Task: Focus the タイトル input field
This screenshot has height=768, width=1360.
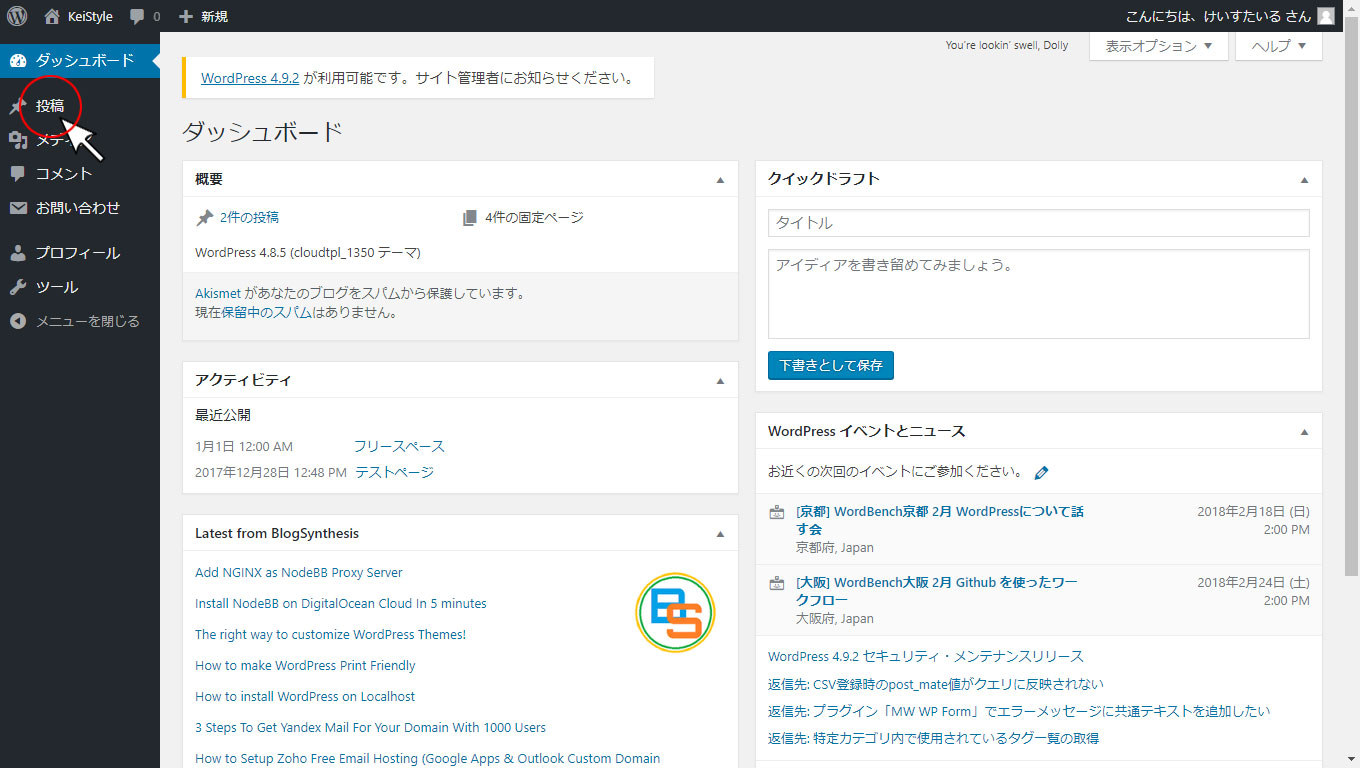Action: (x=1039, y=223)
